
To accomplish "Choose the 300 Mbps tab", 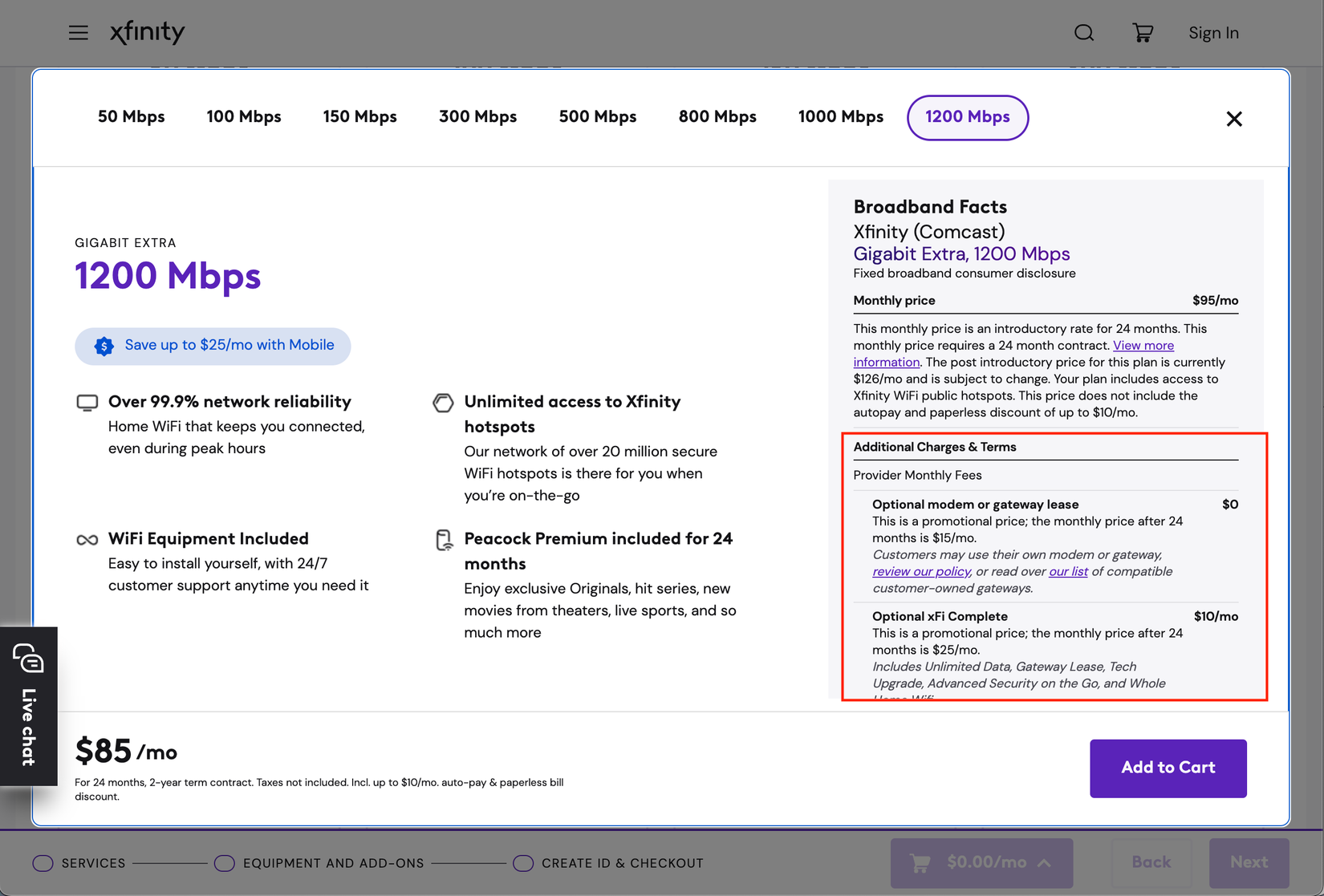I will [477, 117].
